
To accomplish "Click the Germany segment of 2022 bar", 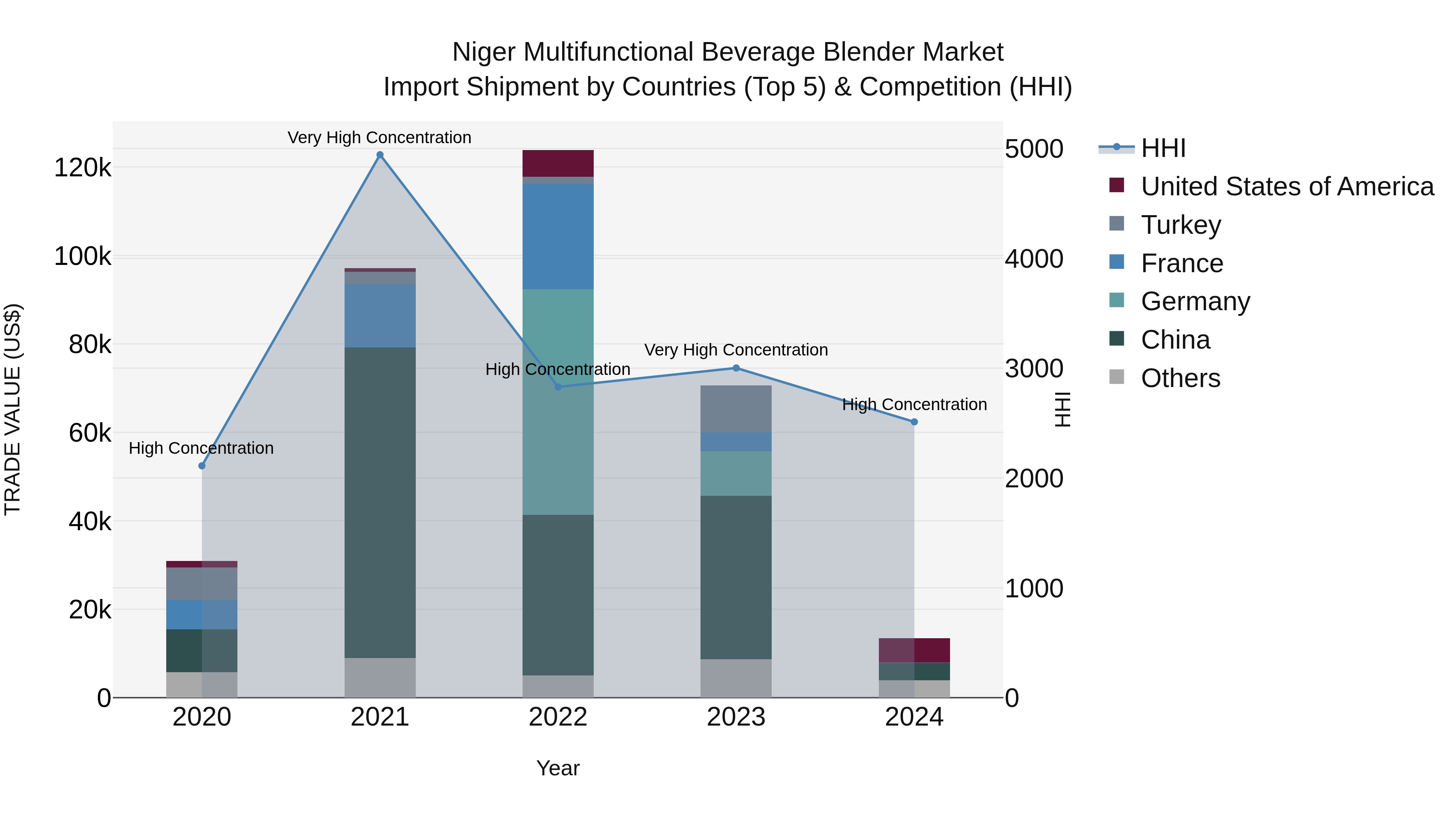I will [x=558, y=402].
